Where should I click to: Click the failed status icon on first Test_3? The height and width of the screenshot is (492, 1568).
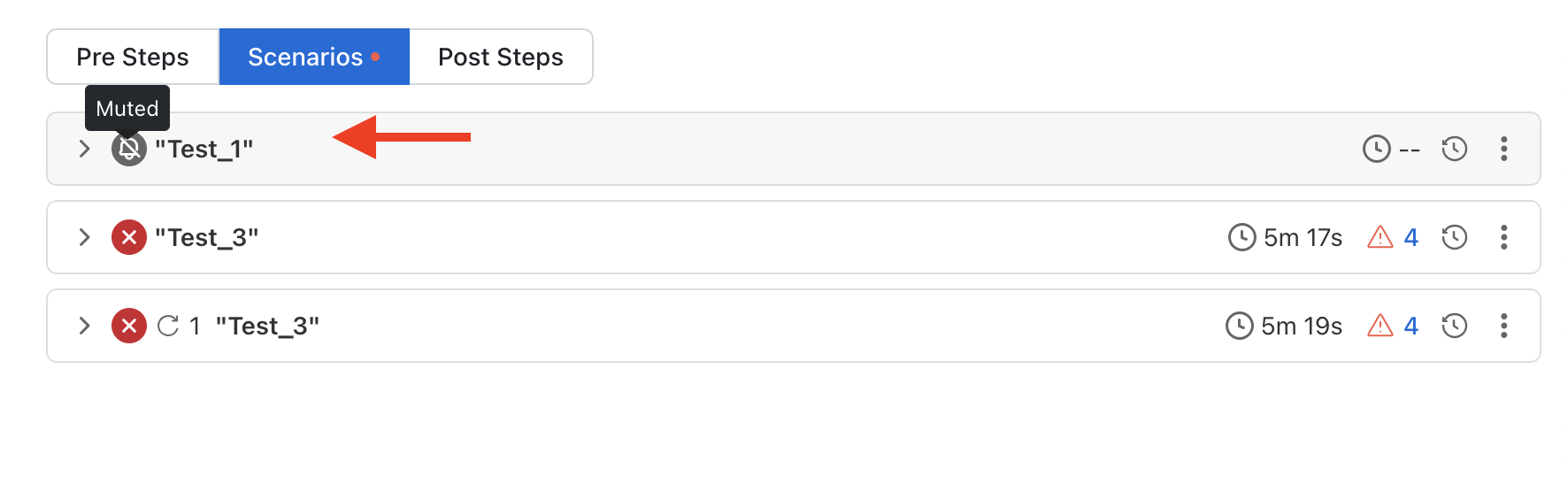pos(128,237)
